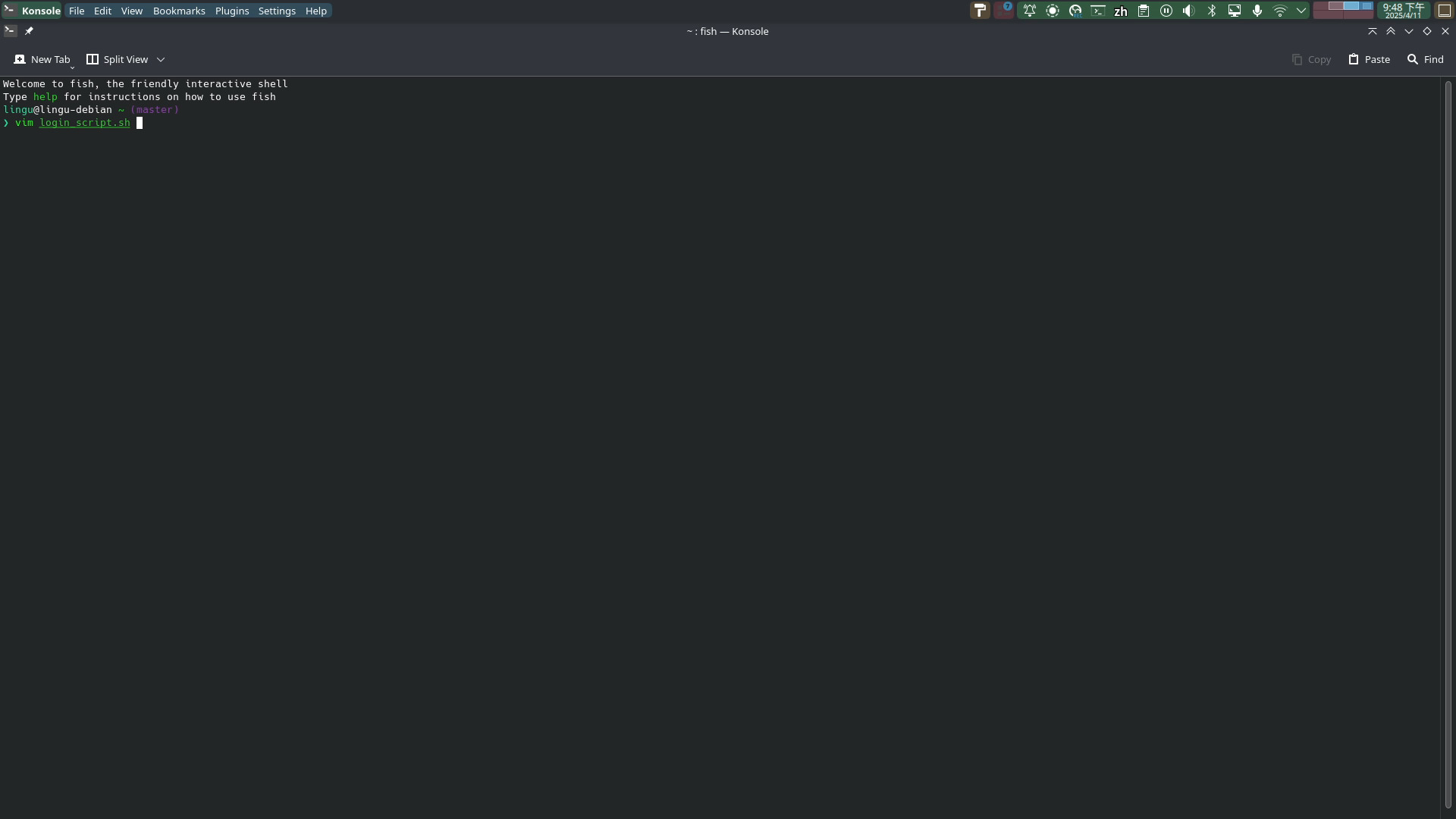Click the (master) git branch text

pos(155,110)
